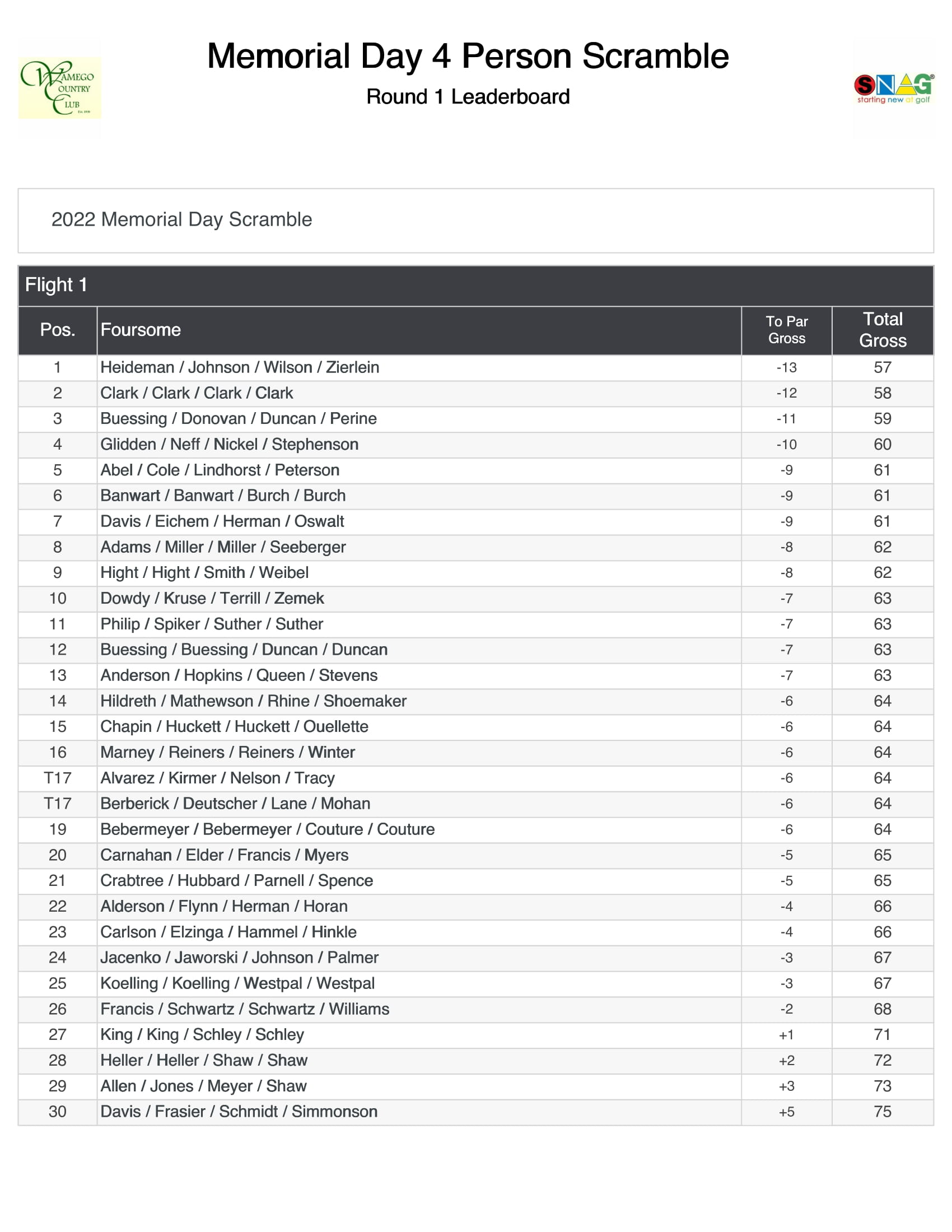Select the Glidden / Neff / Nickel / Stephenson team

[x=230, y=445]
